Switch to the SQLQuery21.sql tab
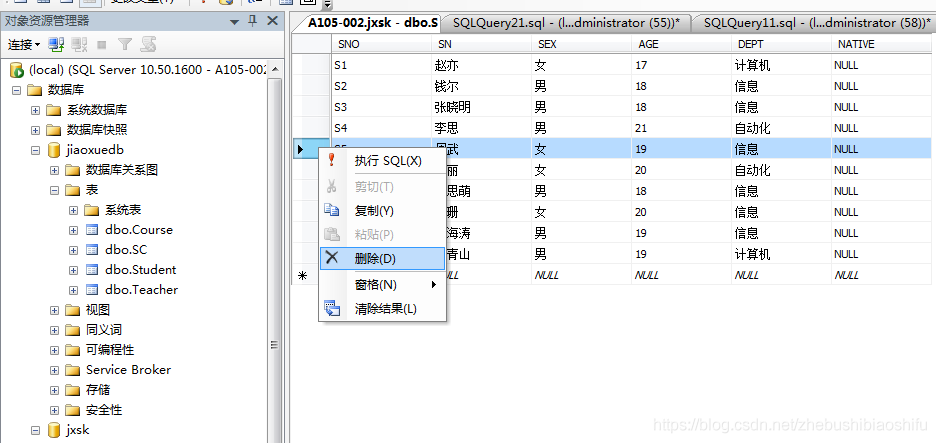The width and height of the screenshot is (936, 443). tap(566, 23)
